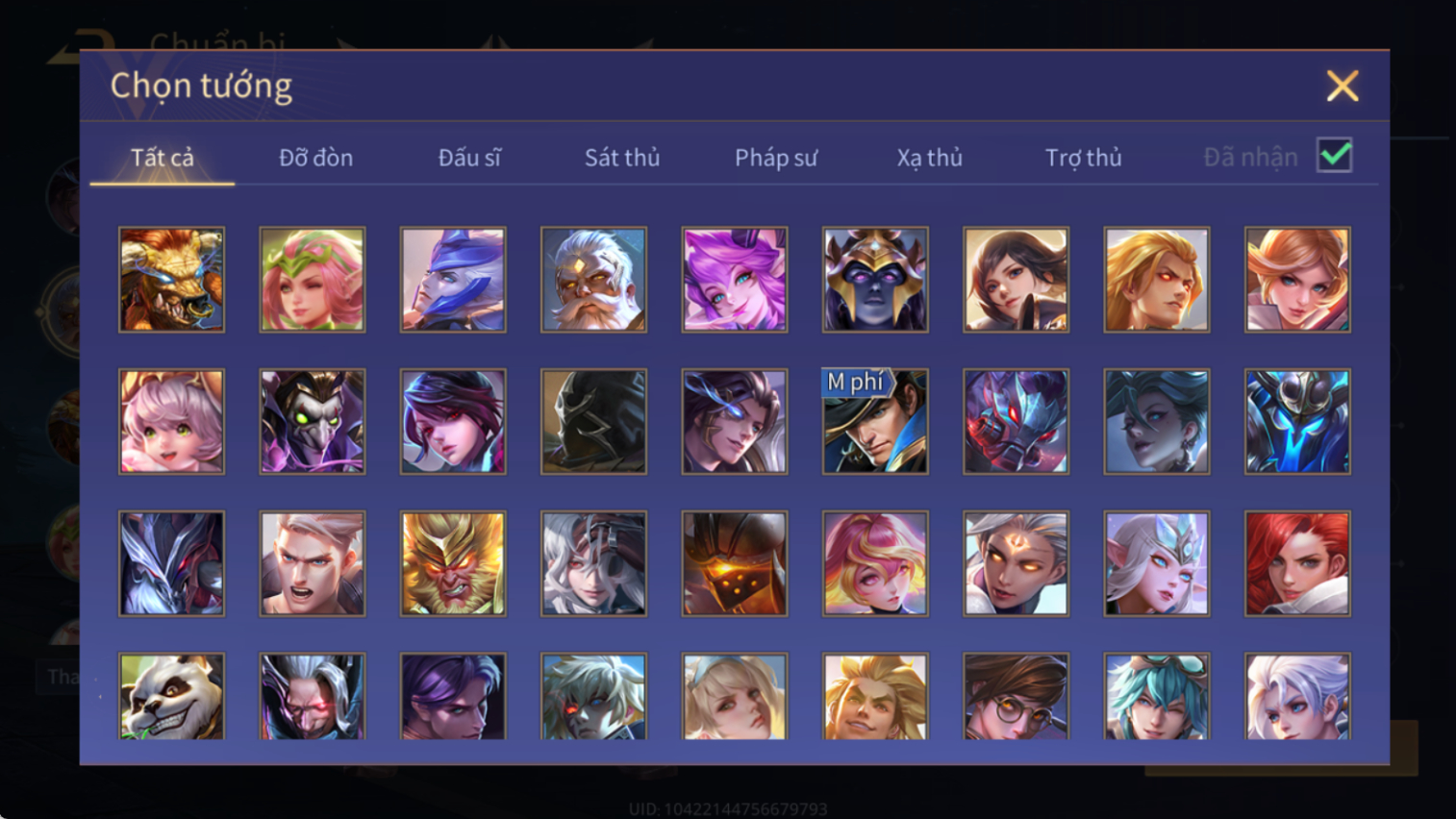The width and height of the screenshot is (1456, 819).
Task: Close the 'Chọn tướng' dialog
Action: click(1343, 87)
